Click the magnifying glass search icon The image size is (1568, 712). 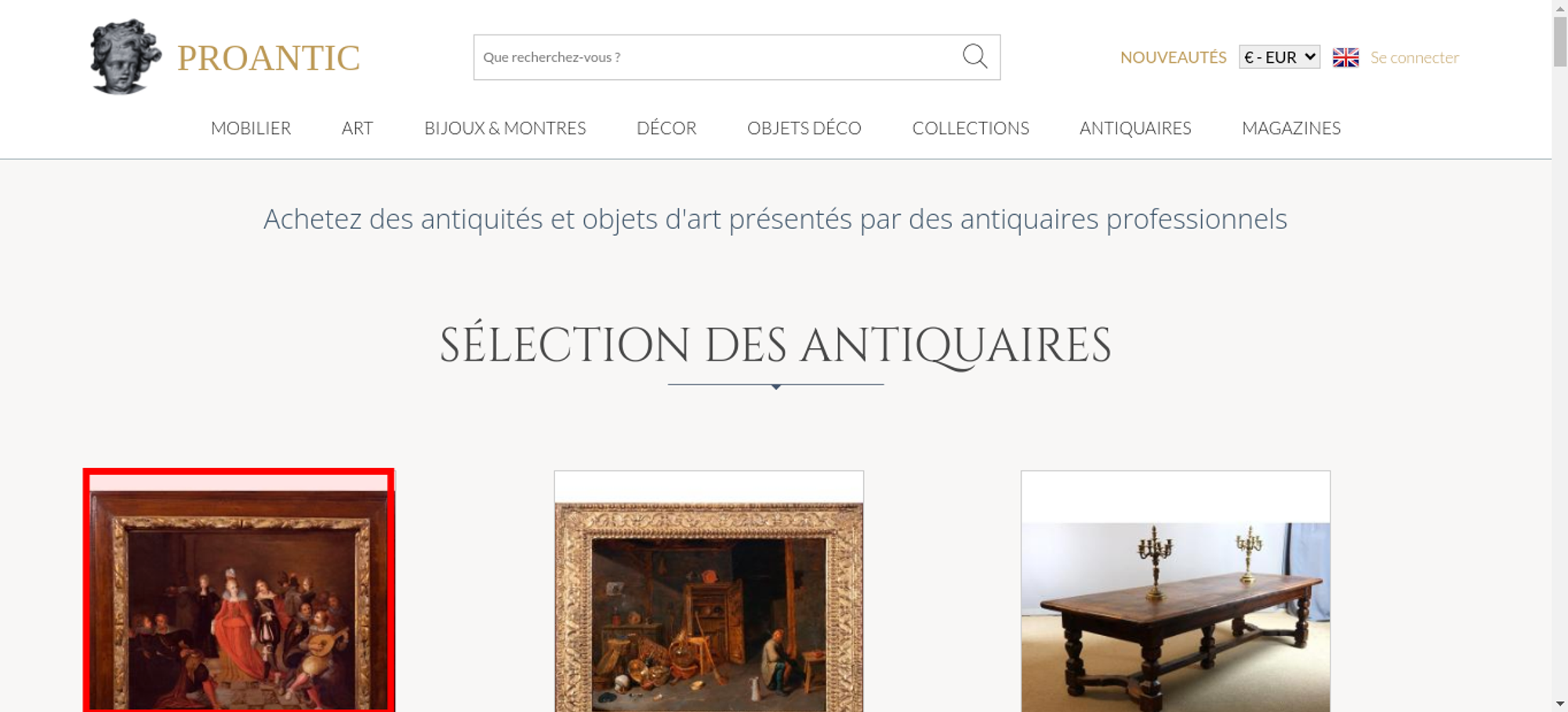[x=975, y=56]
